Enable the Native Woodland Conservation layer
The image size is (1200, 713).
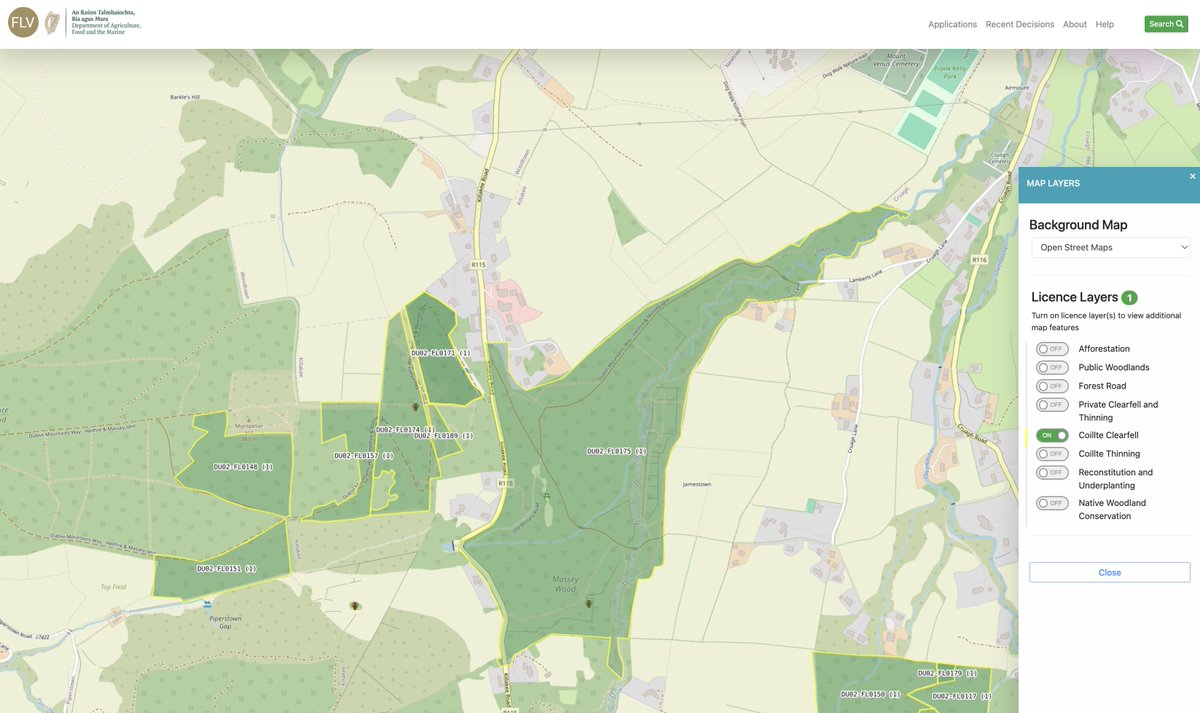[1051, 503]
